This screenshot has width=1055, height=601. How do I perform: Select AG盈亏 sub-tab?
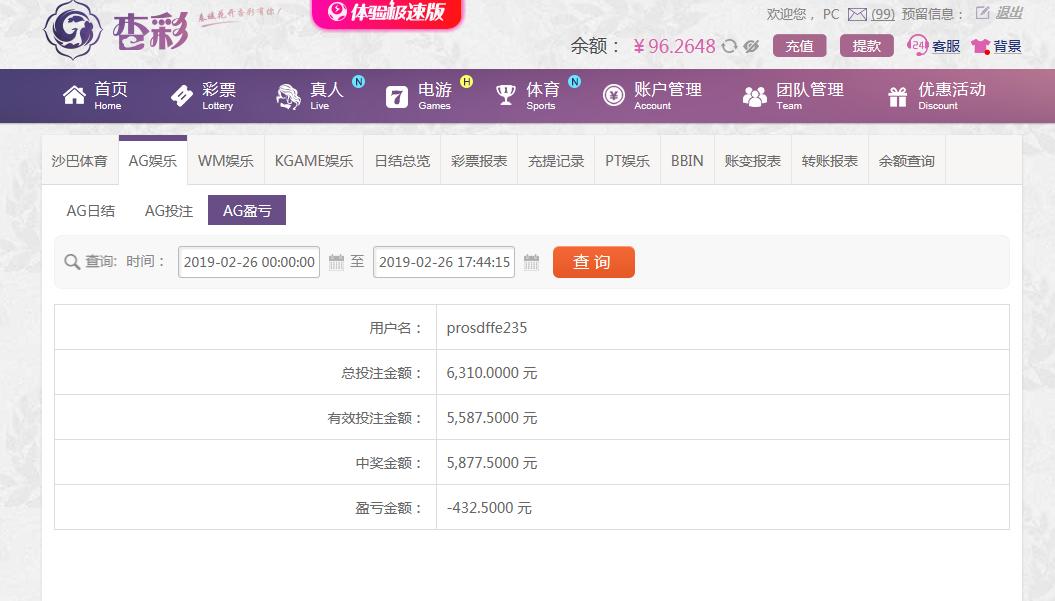click(x=247, y=210)
